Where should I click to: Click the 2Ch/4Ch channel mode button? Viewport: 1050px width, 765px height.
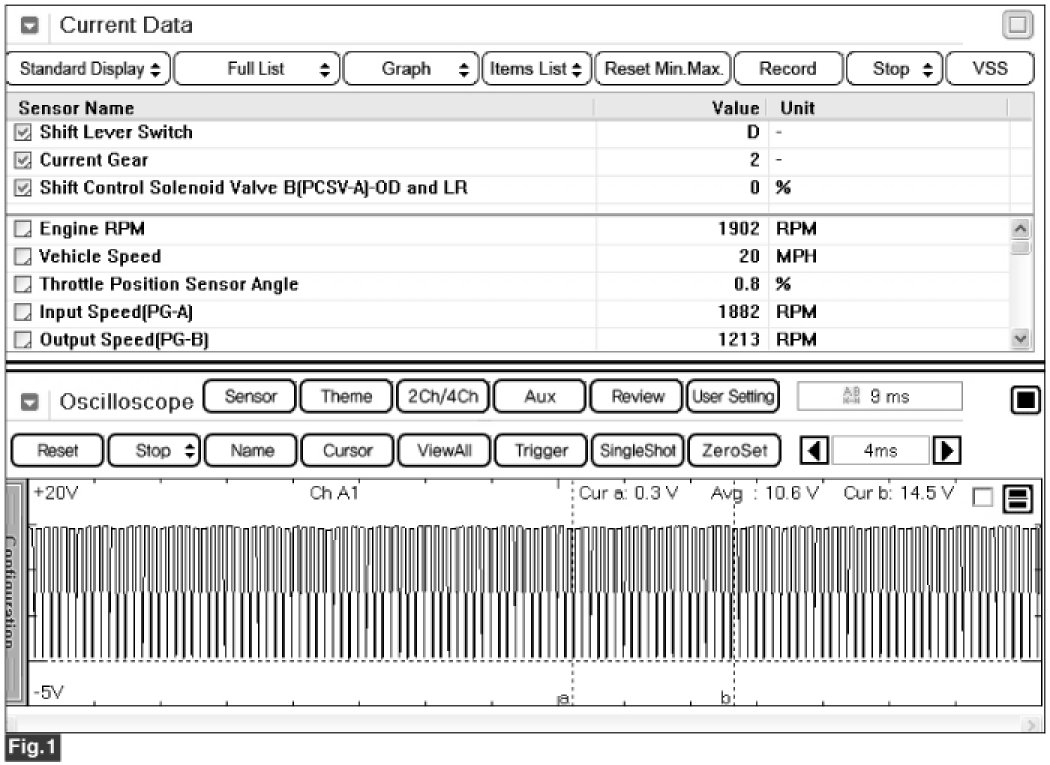443,397
